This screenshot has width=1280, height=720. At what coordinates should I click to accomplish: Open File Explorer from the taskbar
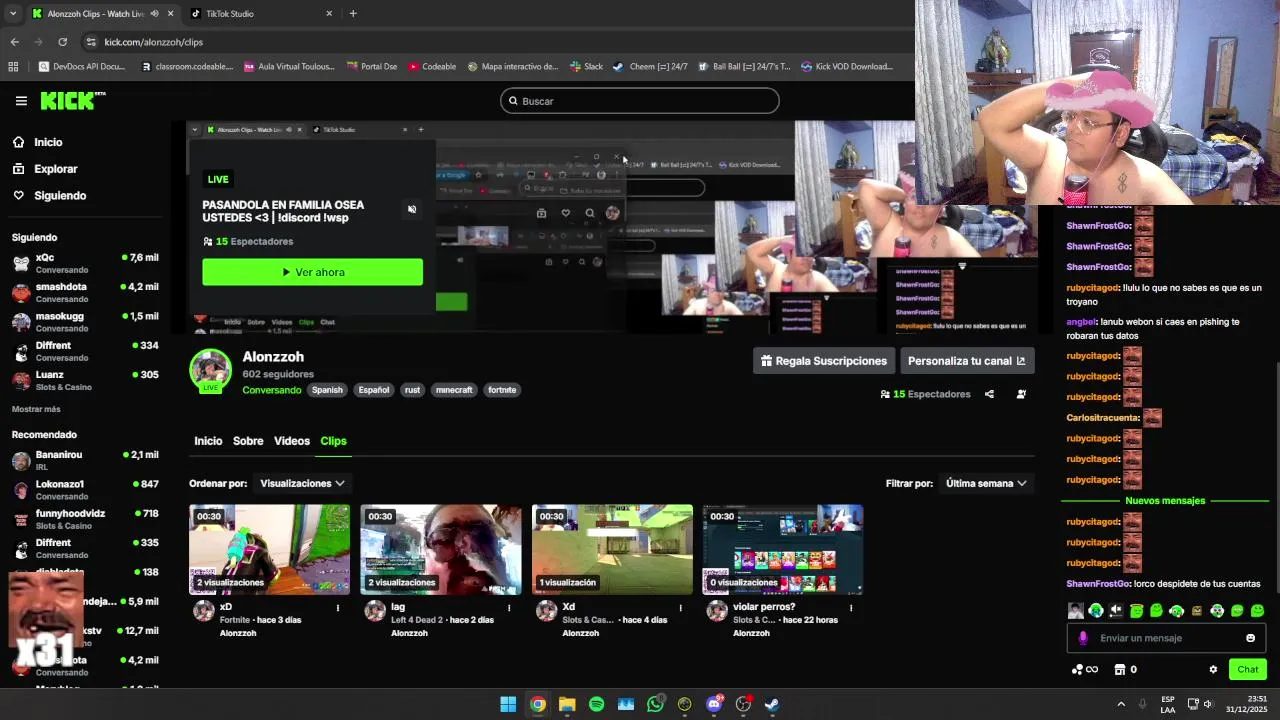[x=567, y=704]
